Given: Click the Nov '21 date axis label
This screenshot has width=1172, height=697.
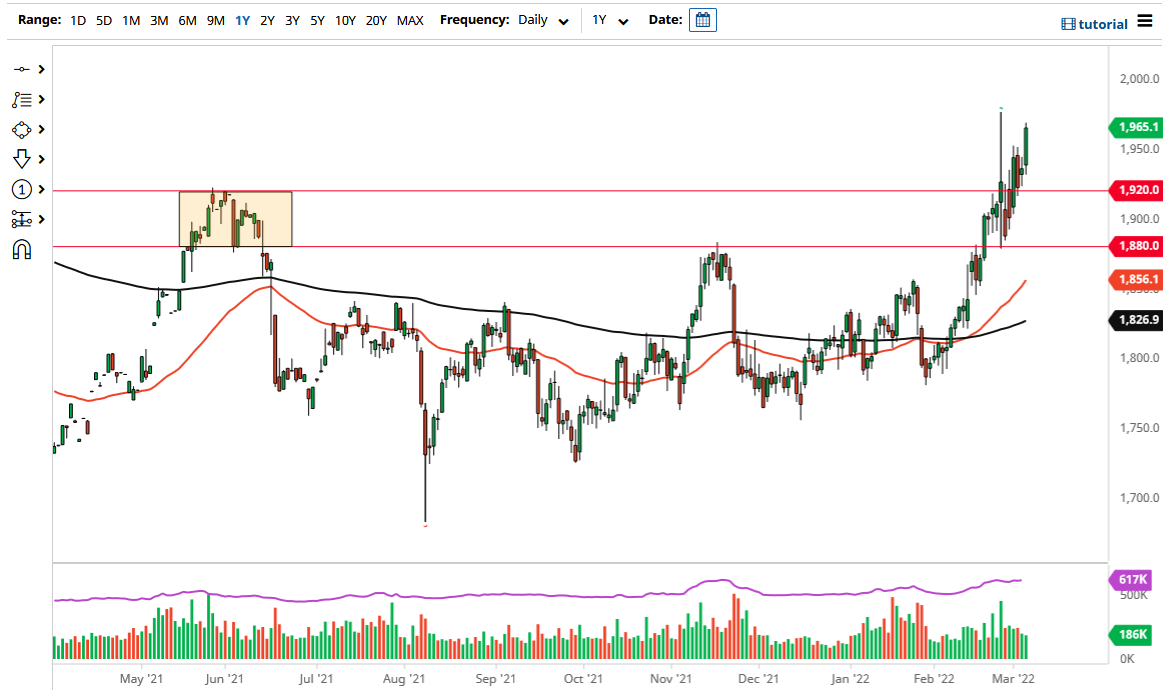Looking at the screenshot, I should (x=670, y=678).
